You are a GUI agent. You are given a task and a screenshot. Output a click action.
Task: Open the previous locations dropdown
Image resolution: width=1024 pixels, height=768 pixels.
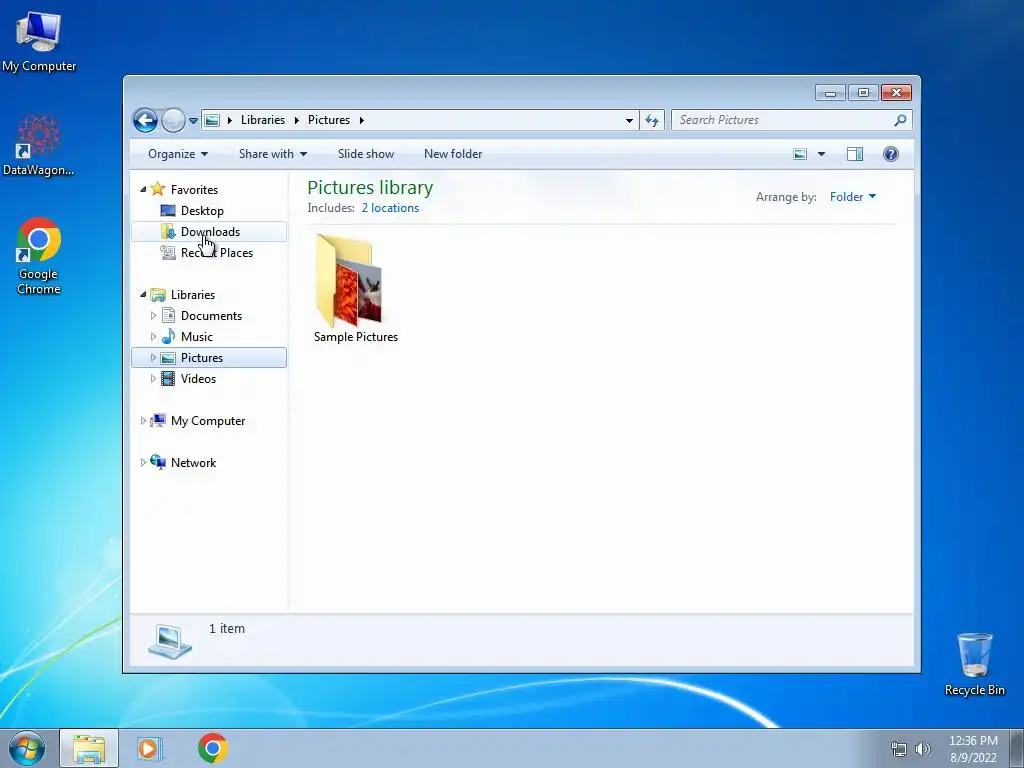[x=629, y=120]
